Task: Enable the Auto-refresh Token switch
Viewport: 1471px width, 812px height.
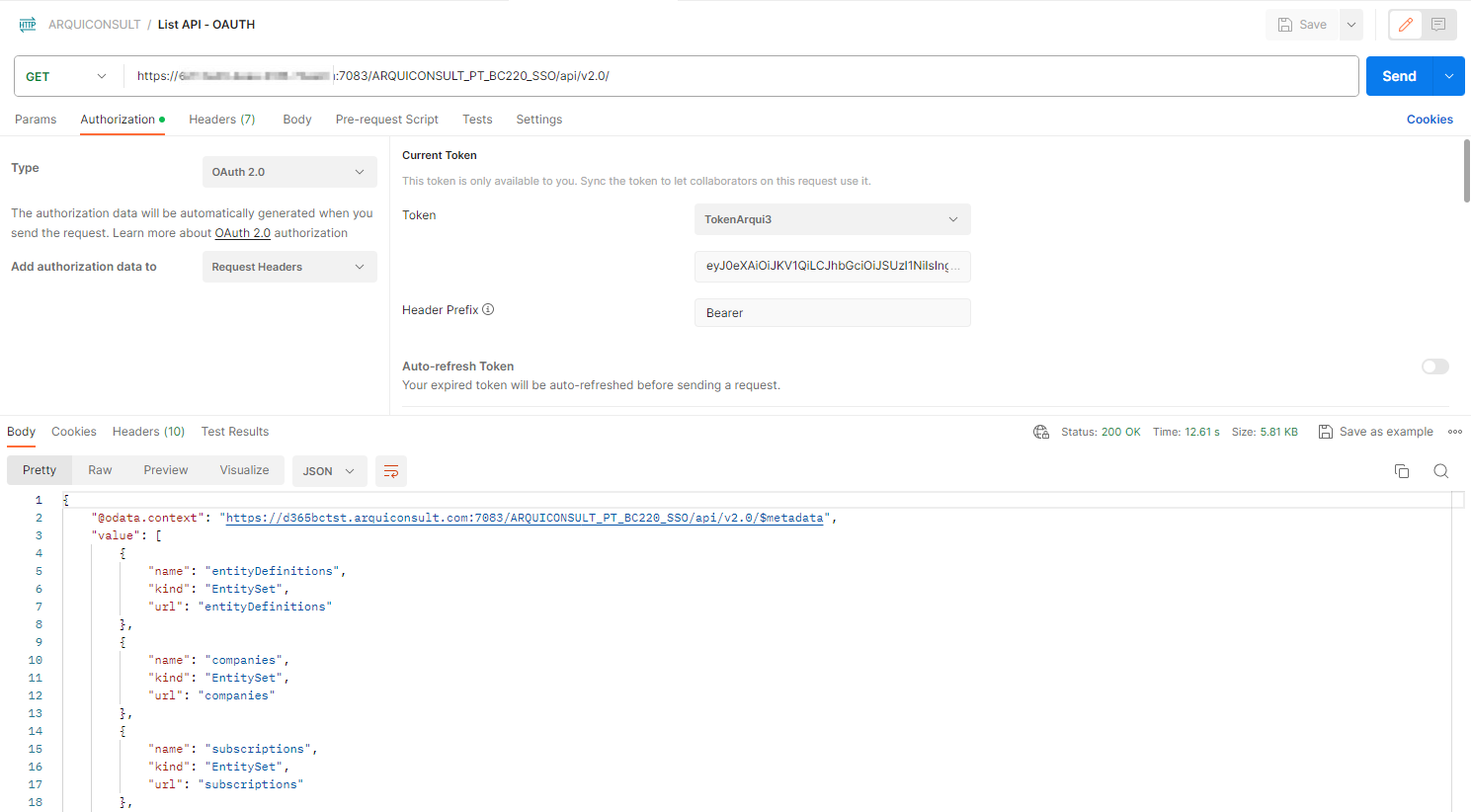Action: (x=1434, y=366)
